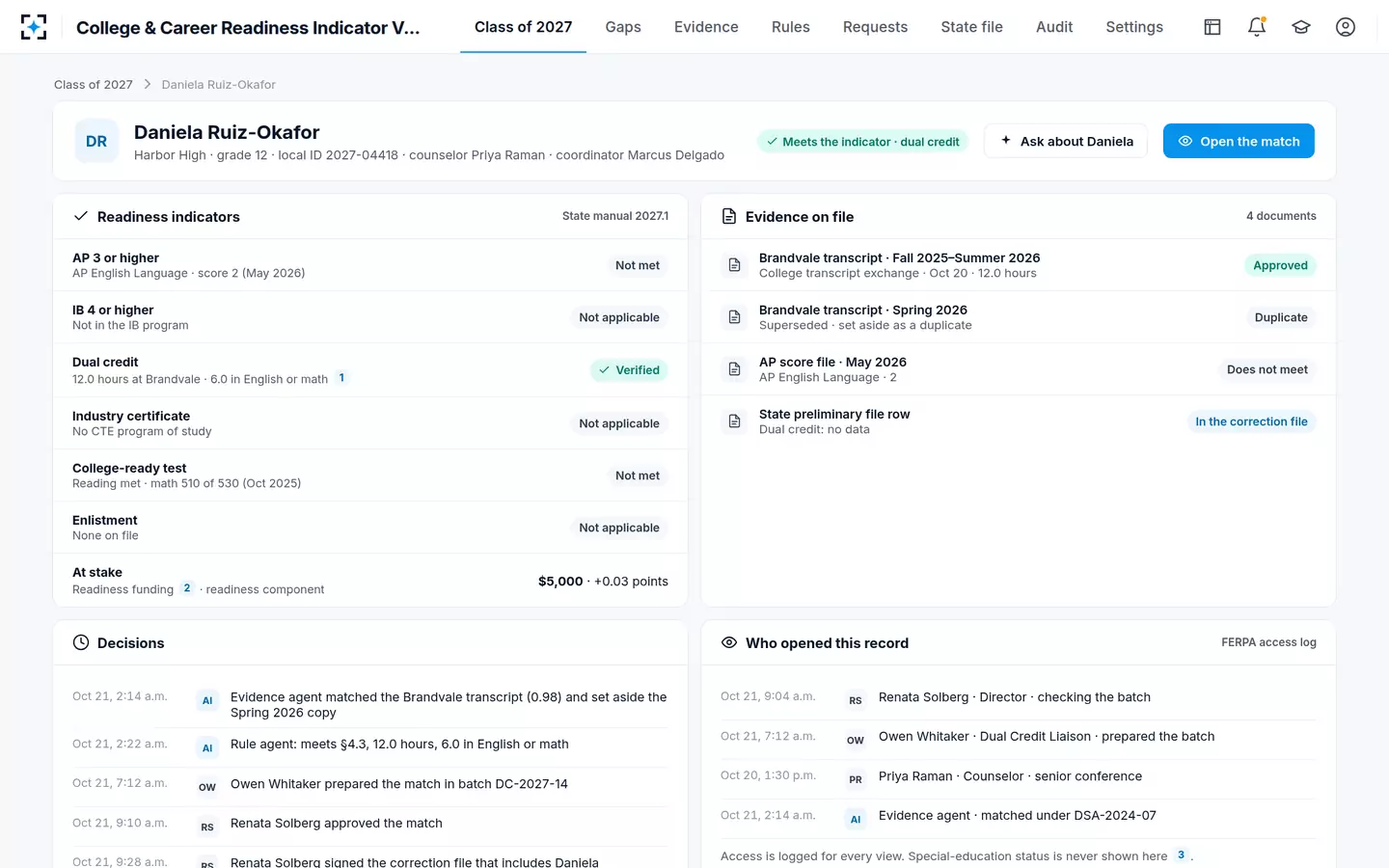Click the graduation cap icon
This screenshot has height=868, width=1389.
(1301, 27)
